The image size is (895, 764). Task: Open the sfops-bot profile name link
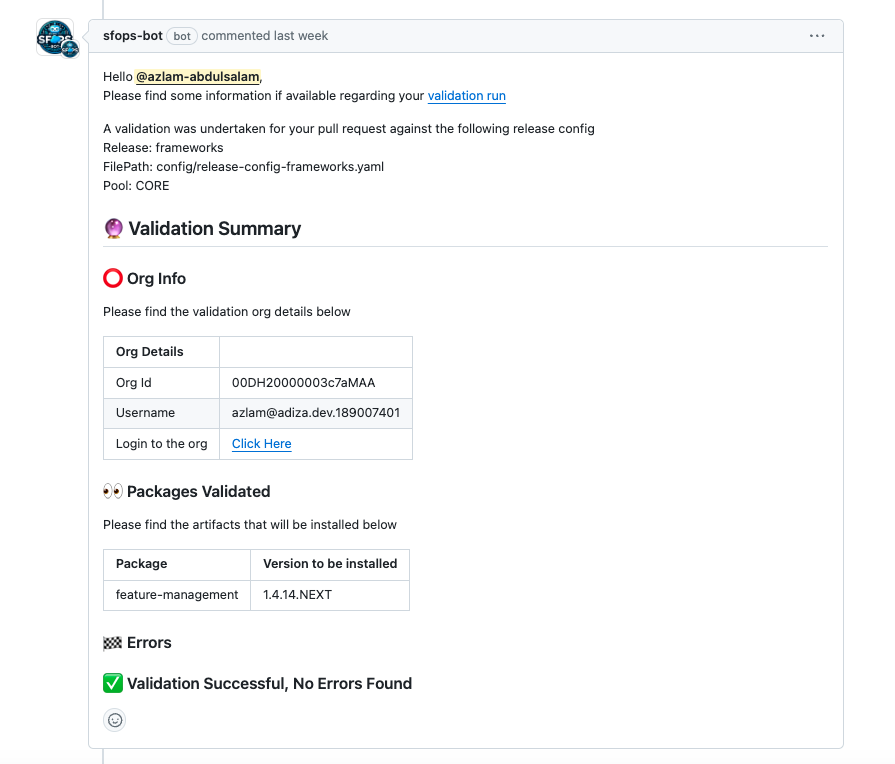132,36
